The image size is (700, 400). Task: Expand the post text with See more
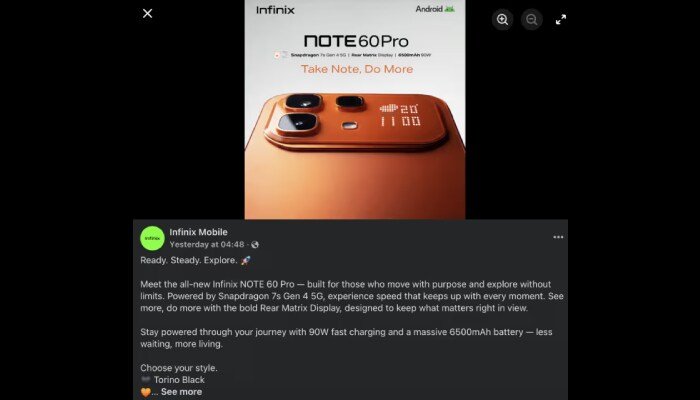(x=181, y=392)
